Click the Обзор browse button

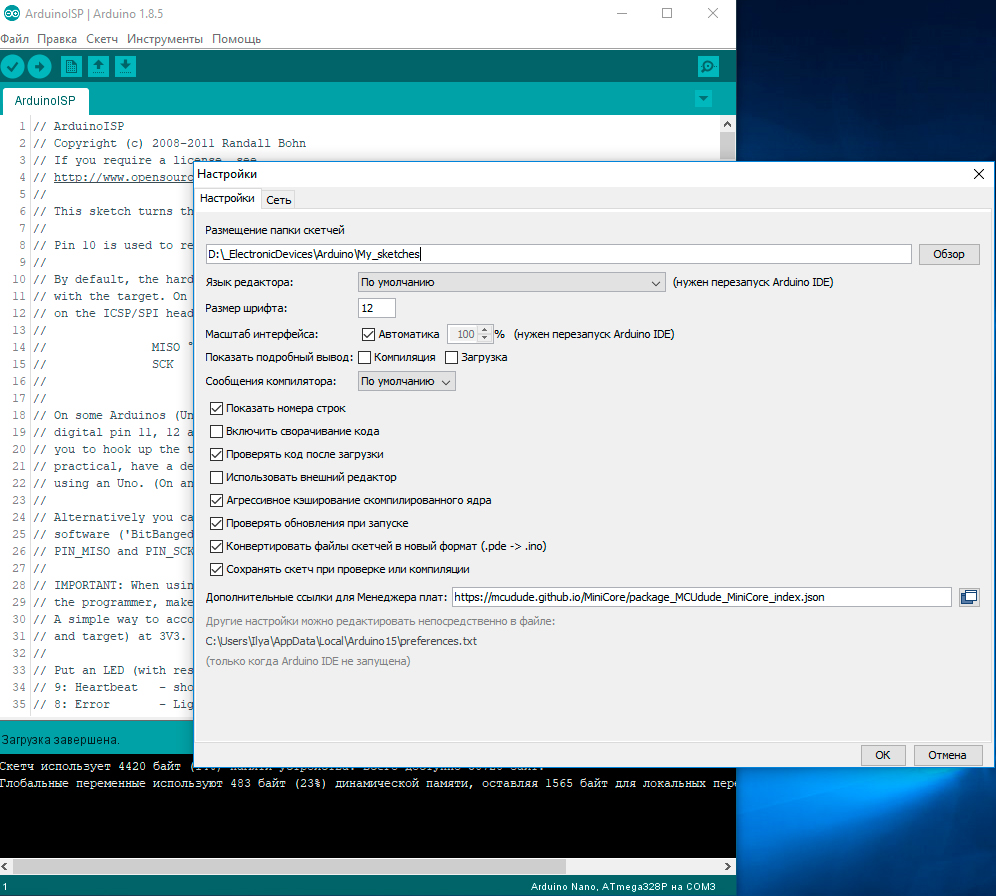click(x=949, y=254)
